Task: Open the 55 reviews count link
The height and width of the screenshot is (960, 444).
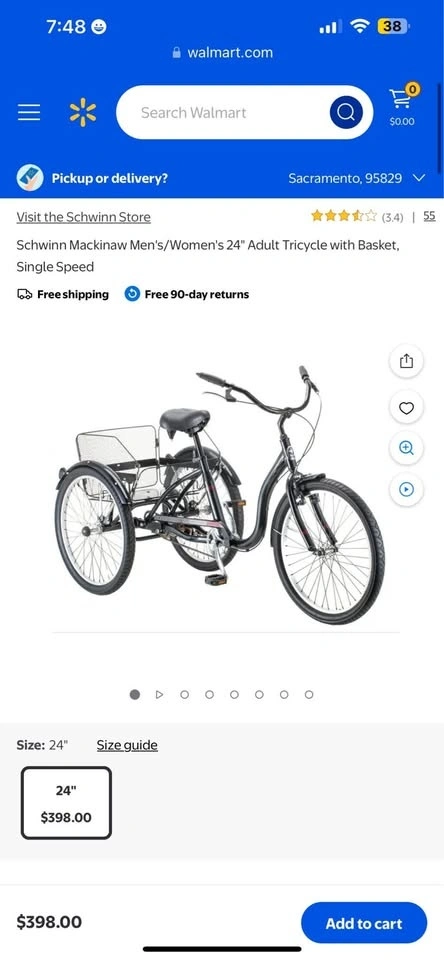Action: point(429,216)
